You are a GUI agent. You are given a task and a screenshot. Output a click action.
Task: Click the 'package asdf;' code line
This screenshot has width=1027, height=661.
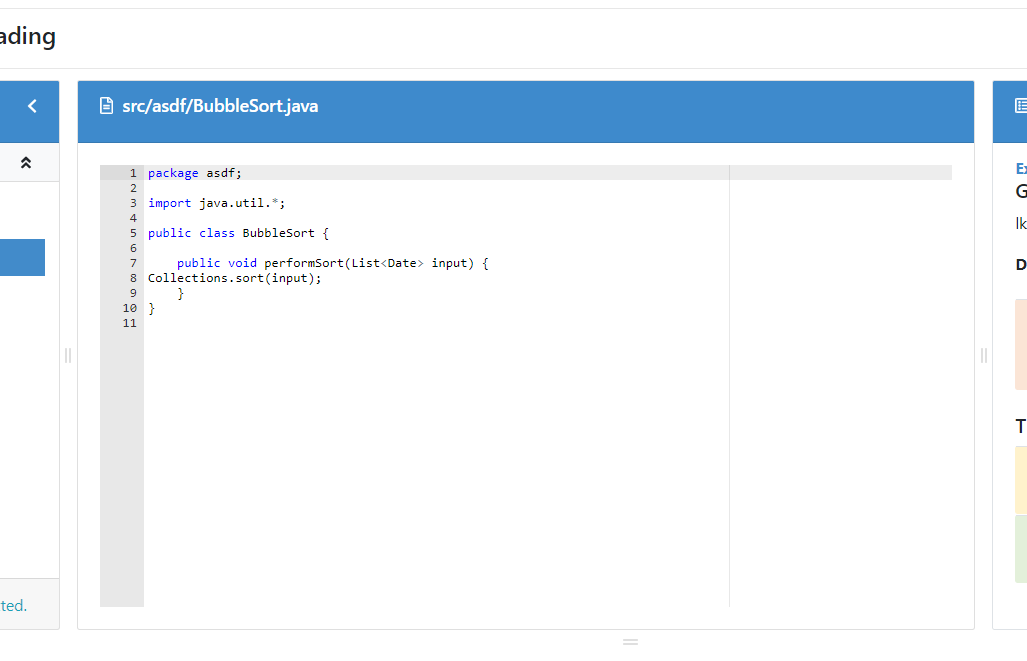click(195, 173)
